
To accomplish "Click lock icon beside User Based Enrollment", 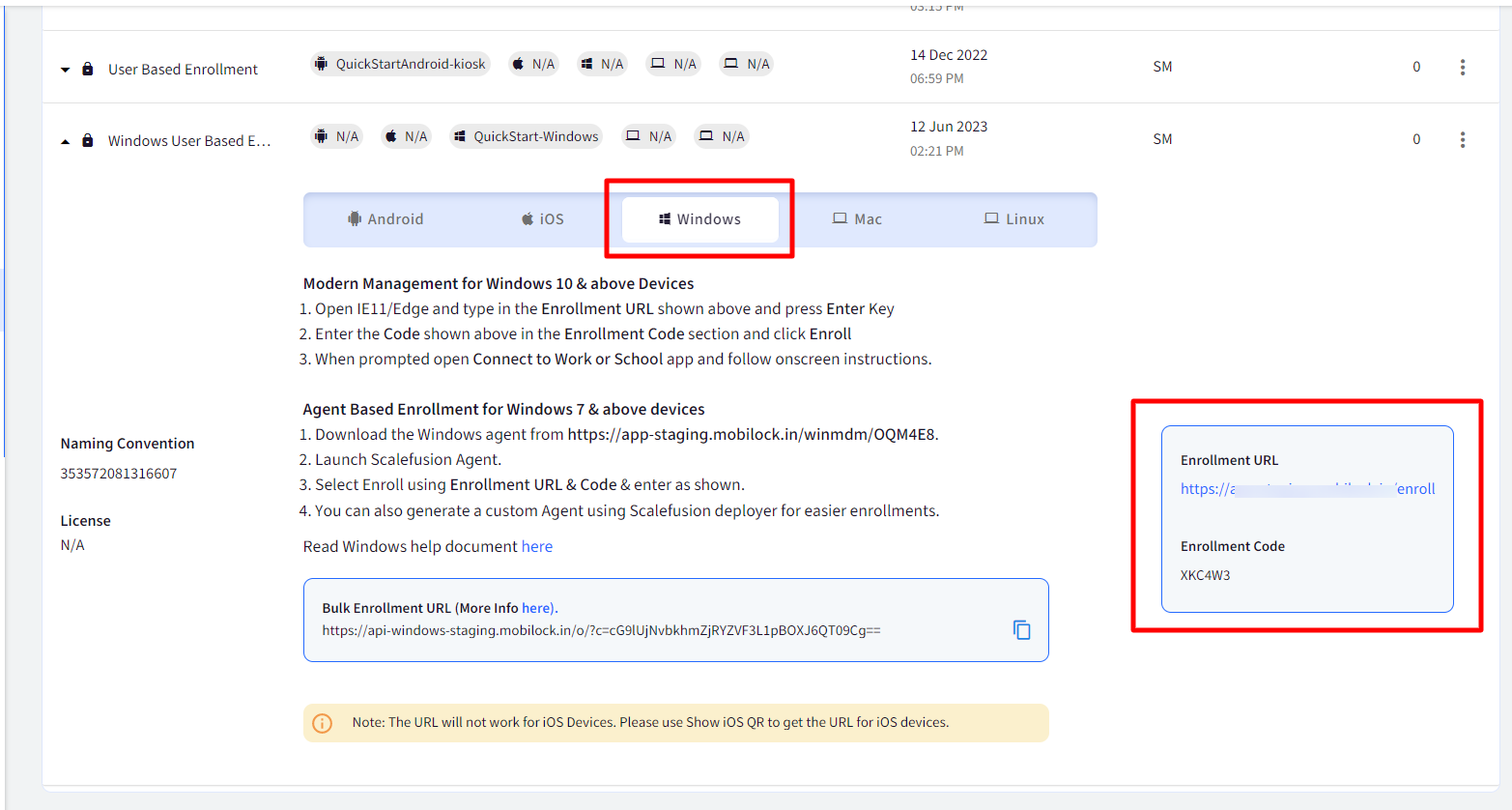I will (88, 69).
